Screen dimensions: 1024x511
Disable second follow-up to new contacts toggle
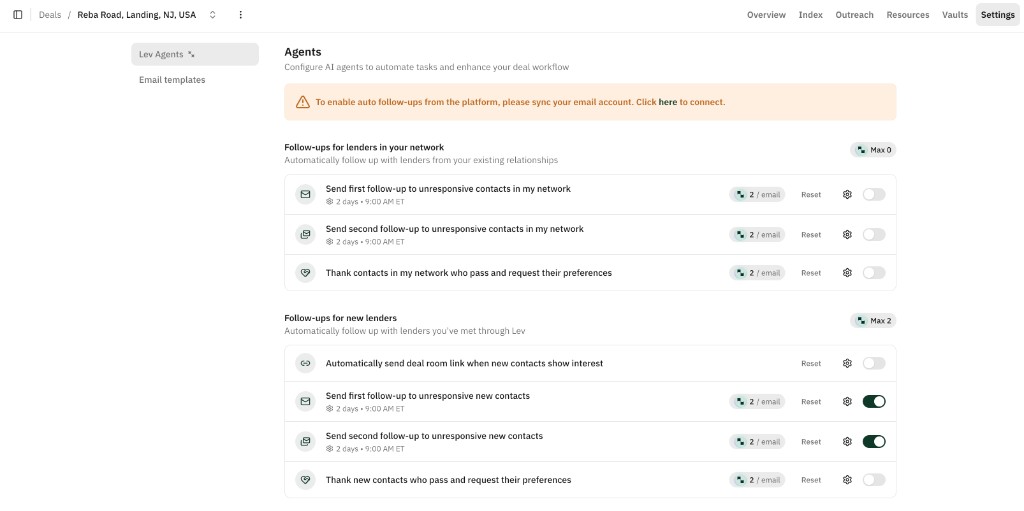[874, 441]
